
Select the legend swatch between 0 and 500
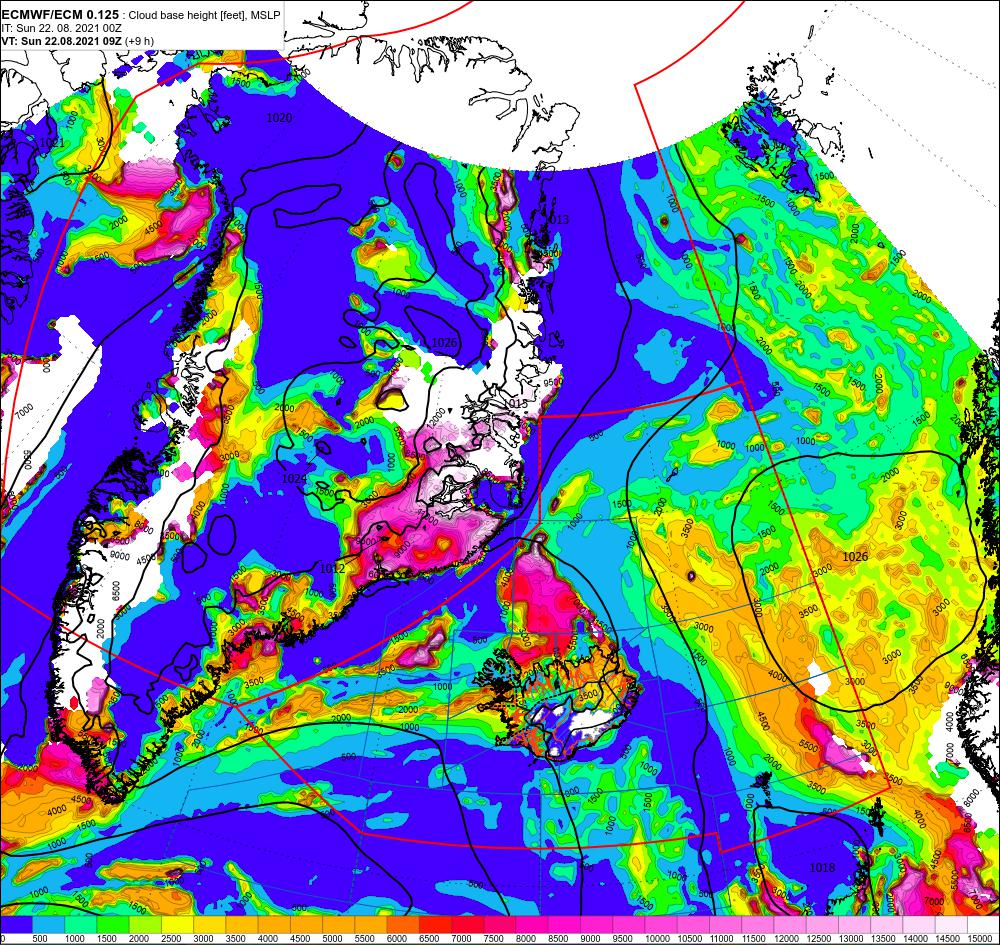[16, 923]
